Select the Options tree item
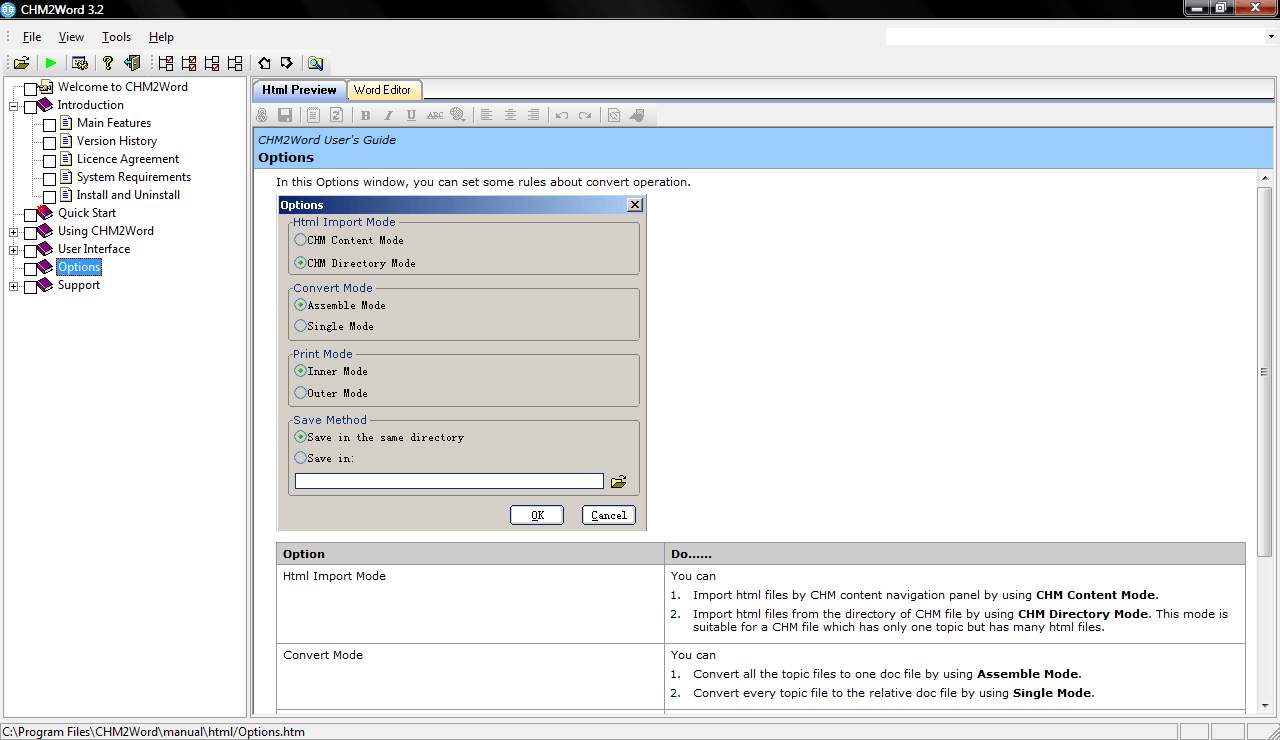Screen dimensions: 1280x740 79,267
